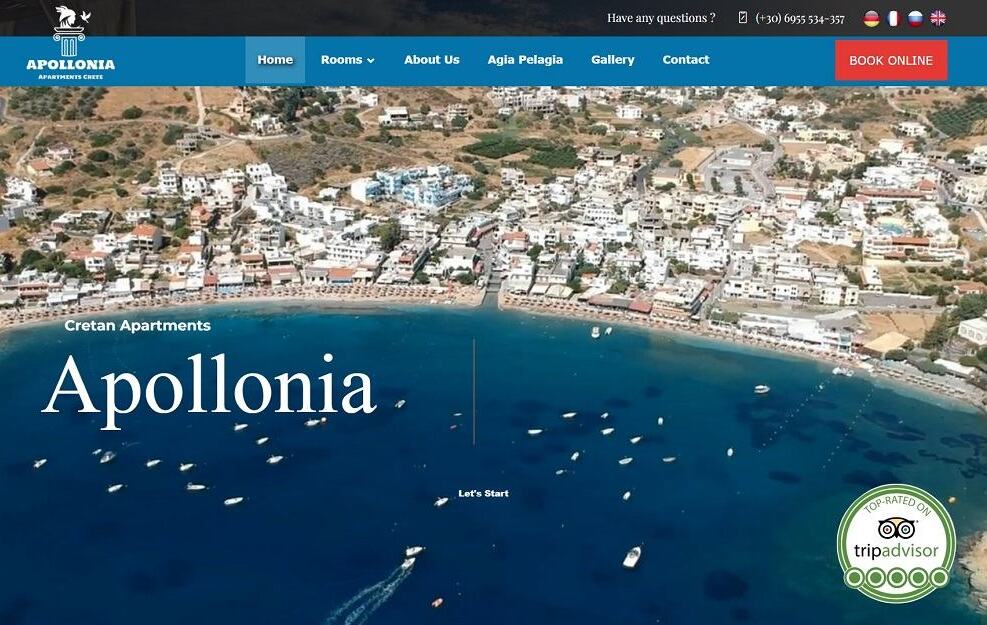Open the TripAdvisor top-rated badge
Image resolution: width=987 pixels, height=625 pixels.
point(896,543)
